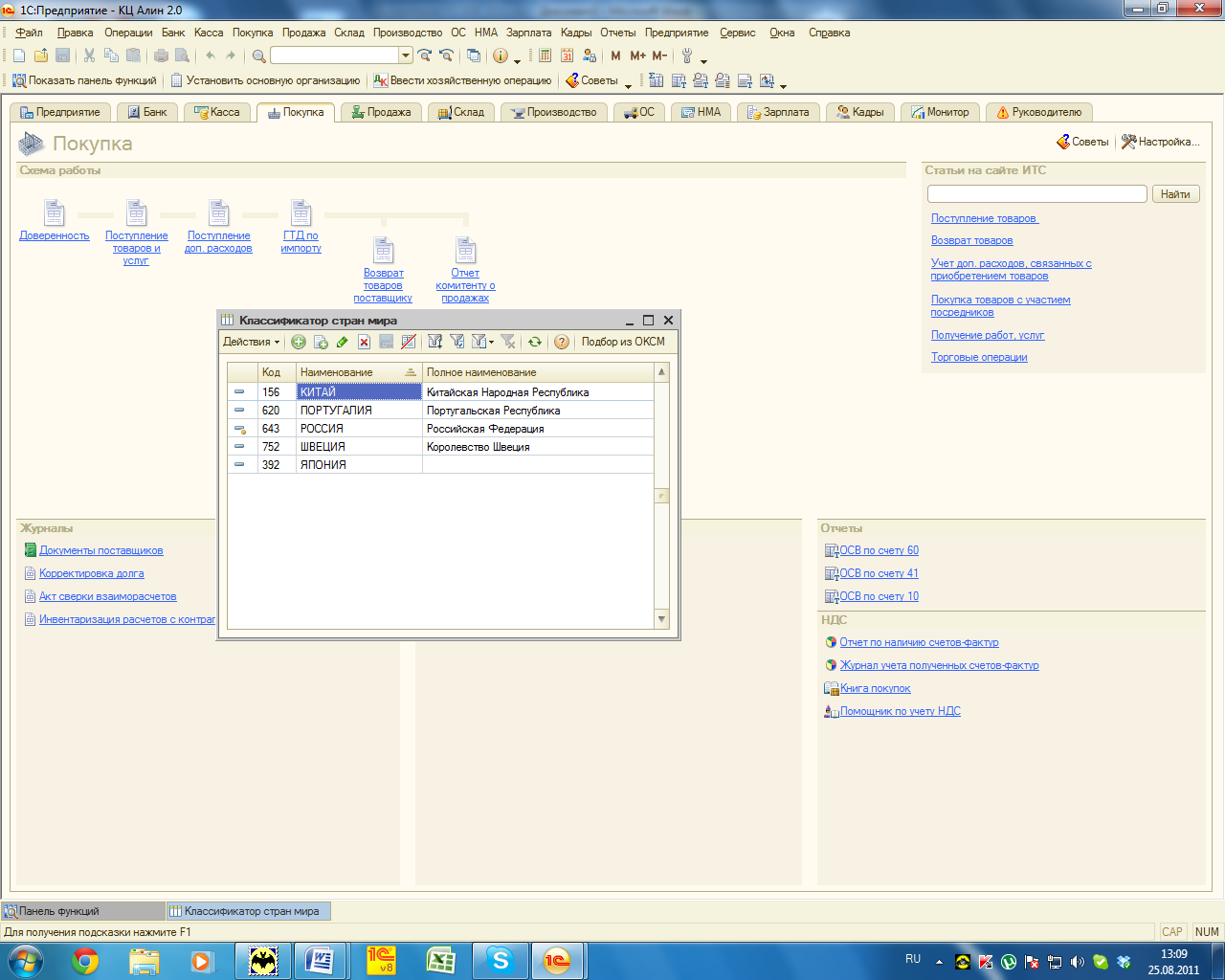Select the ПОРТУГАЛИЯ row name cell

[x=359, y=411]
